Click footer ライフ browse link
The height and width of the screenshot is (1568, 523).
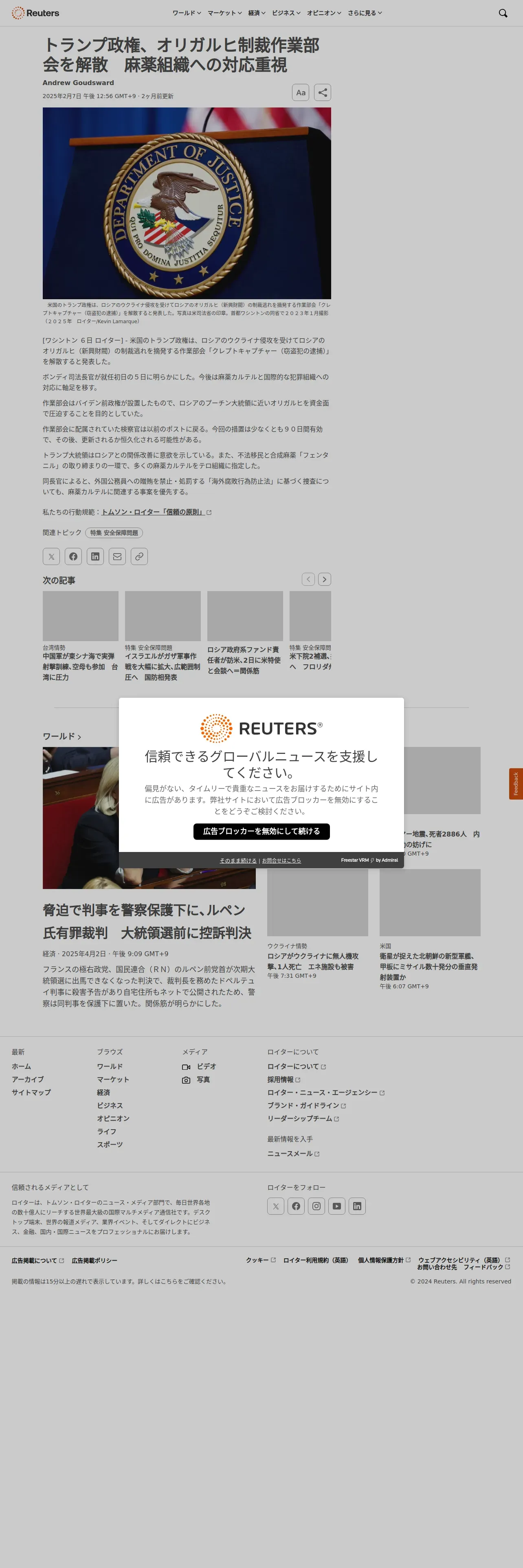tap(107, 1132)
